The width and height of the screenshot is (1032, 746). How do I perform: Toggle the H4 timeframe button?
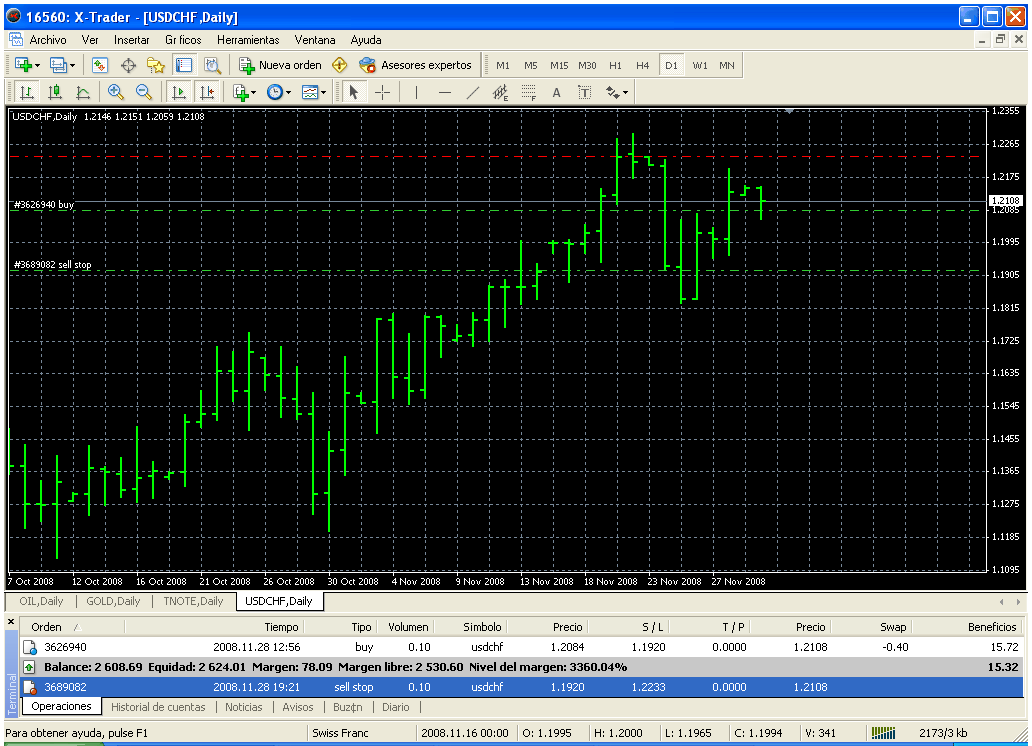coord(643,65)
